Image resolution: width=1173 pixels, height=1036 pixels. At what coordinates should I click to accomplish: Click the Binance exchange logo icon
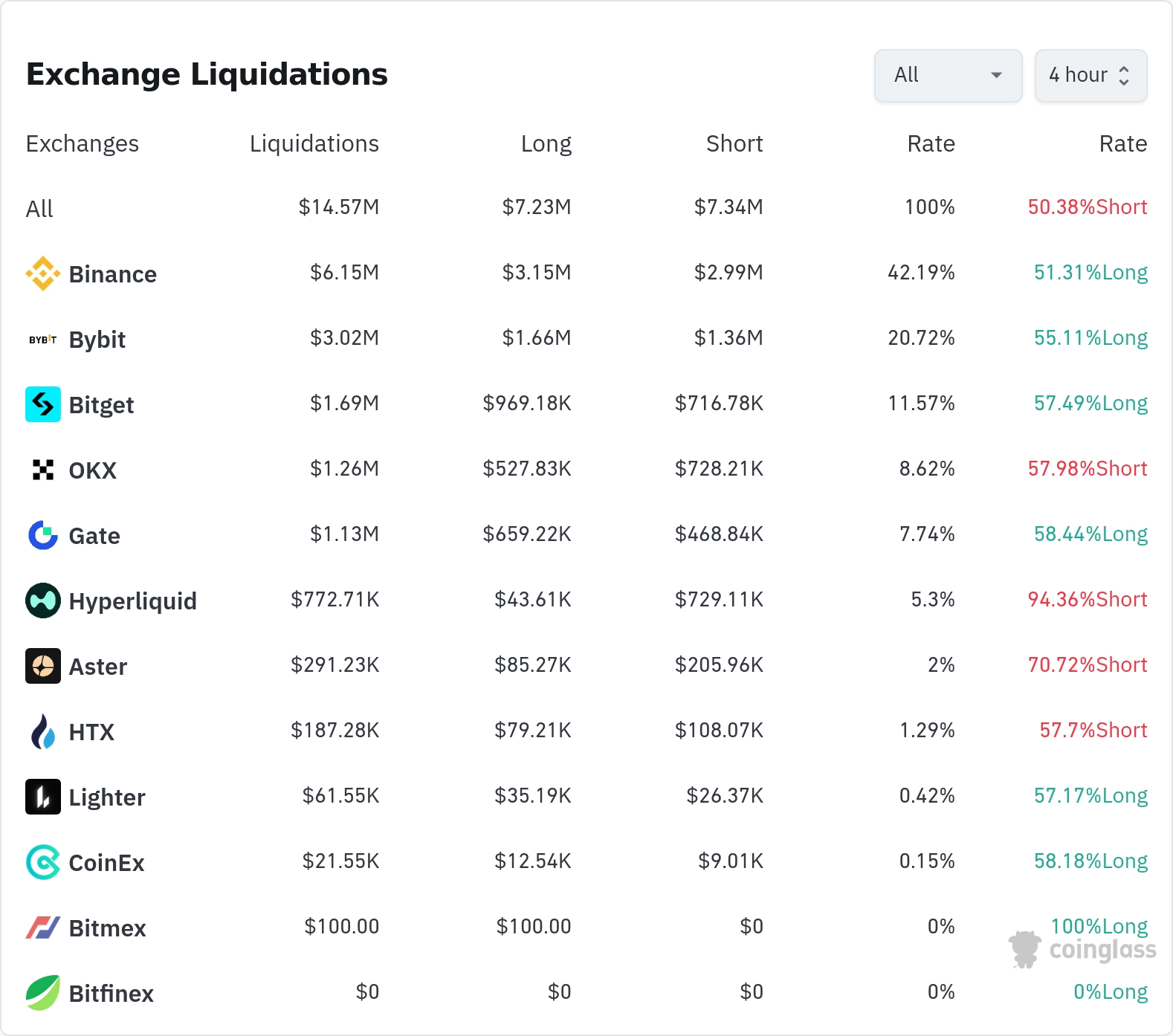click(x=43, y=273)
